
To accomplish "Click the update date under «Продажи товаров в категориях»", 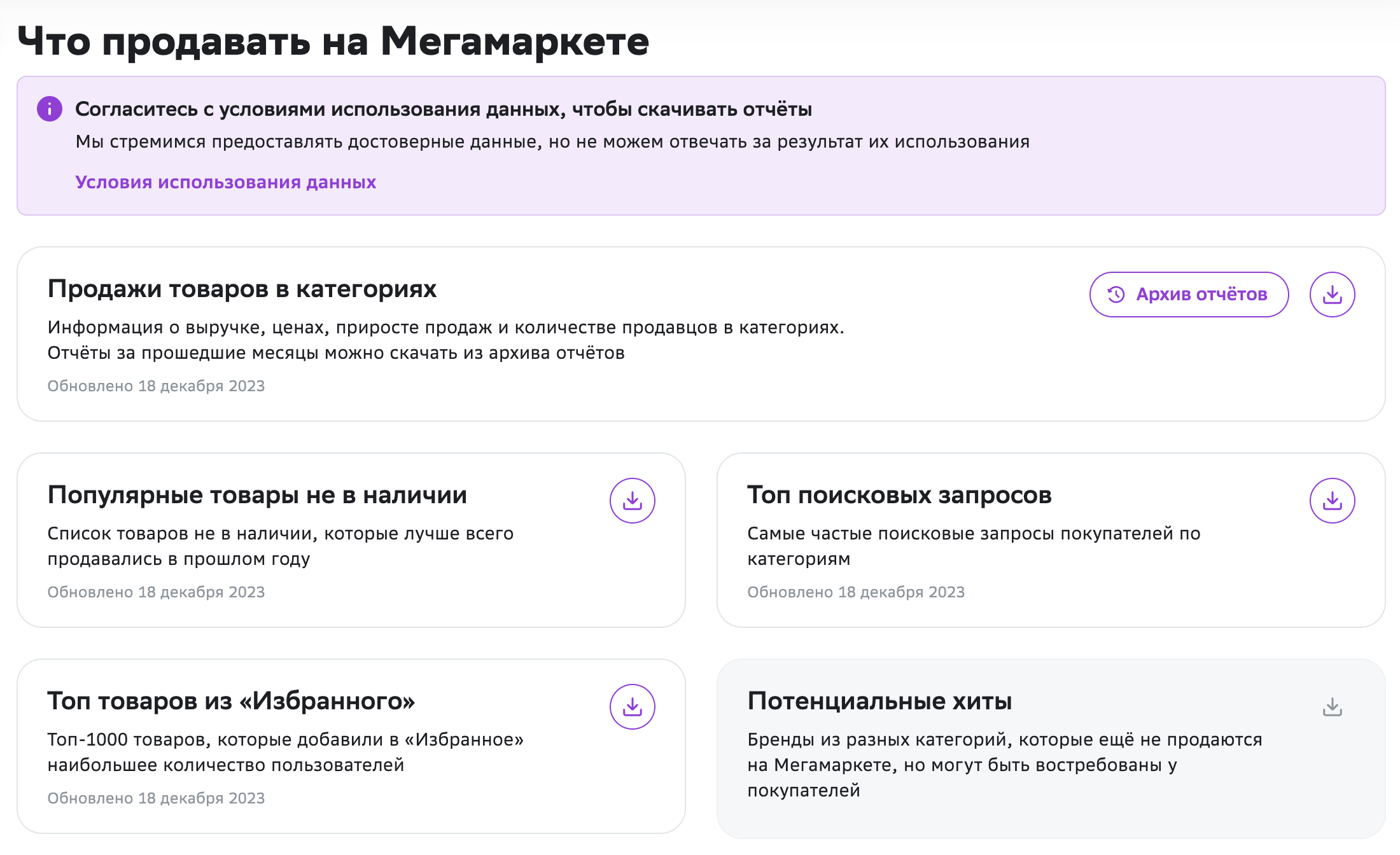I will pyautogui.click(x=156, y=386).
